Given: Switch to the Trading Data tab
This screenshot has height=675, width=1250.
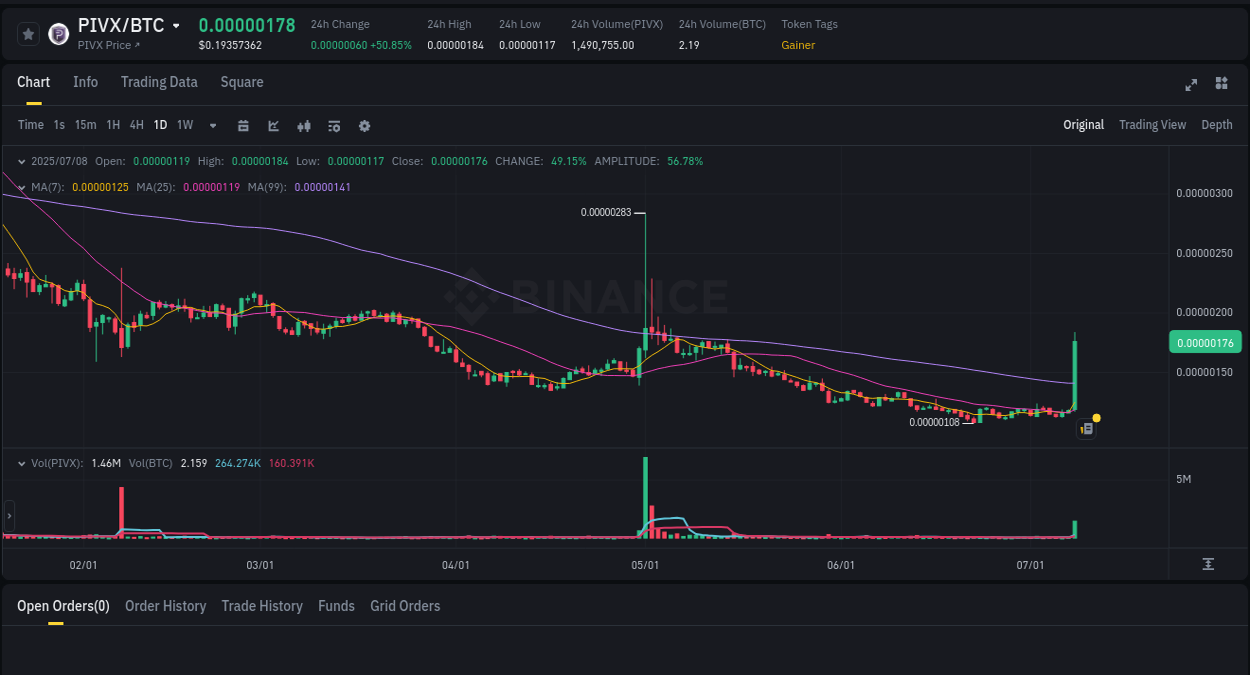Looking at the screenshot, I should 159,82.
